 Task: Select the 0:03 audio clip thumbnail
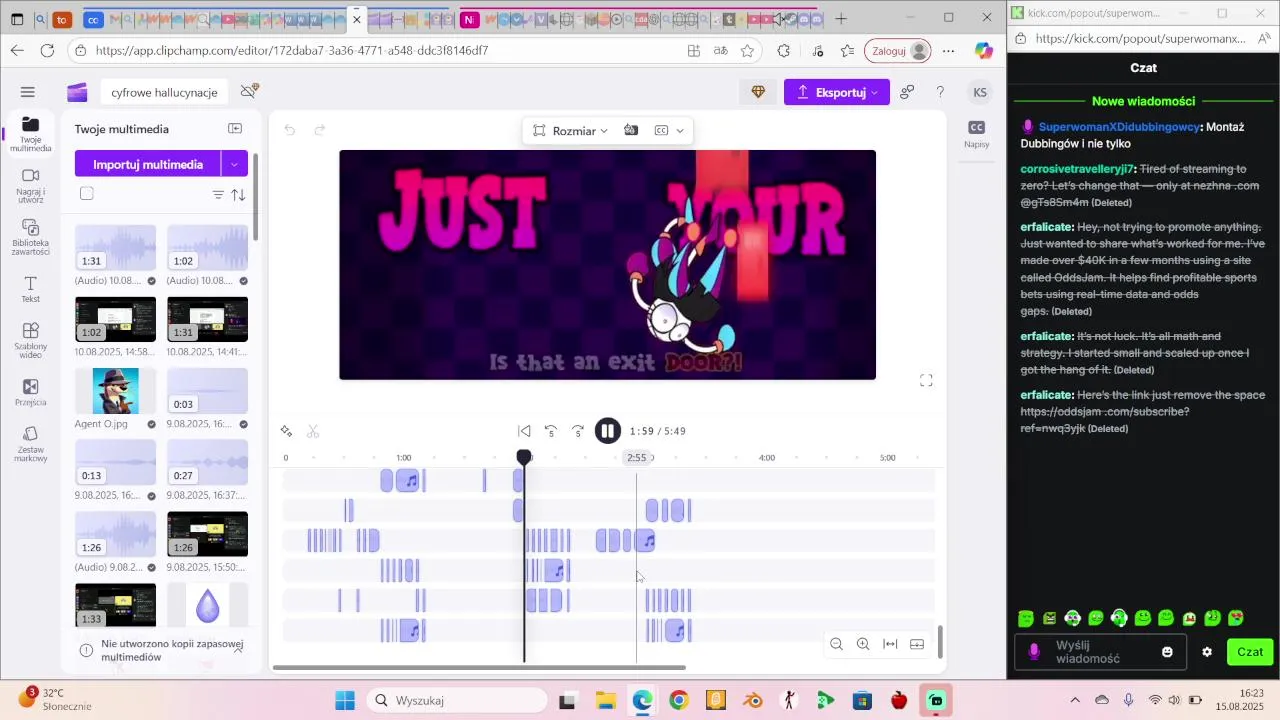(207, 391)
